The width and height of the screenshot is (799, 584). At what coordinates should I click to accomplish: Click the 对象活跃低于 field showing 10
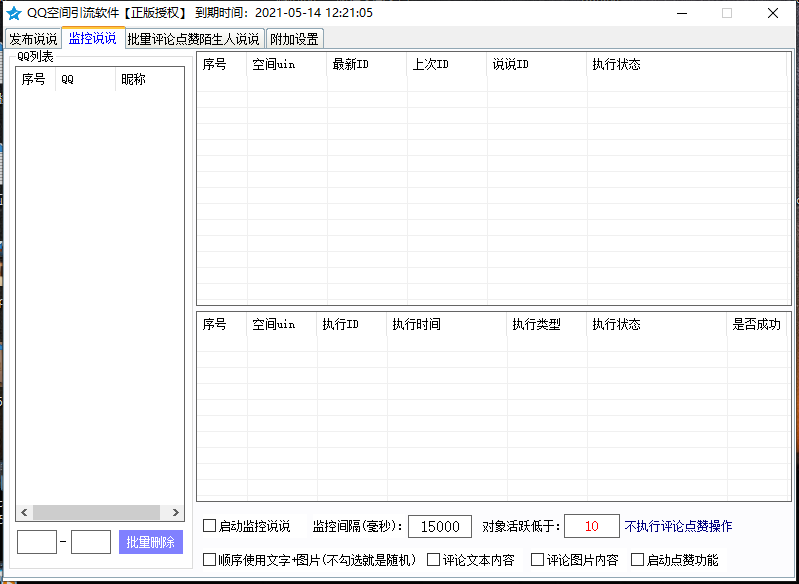pos(592,526)
